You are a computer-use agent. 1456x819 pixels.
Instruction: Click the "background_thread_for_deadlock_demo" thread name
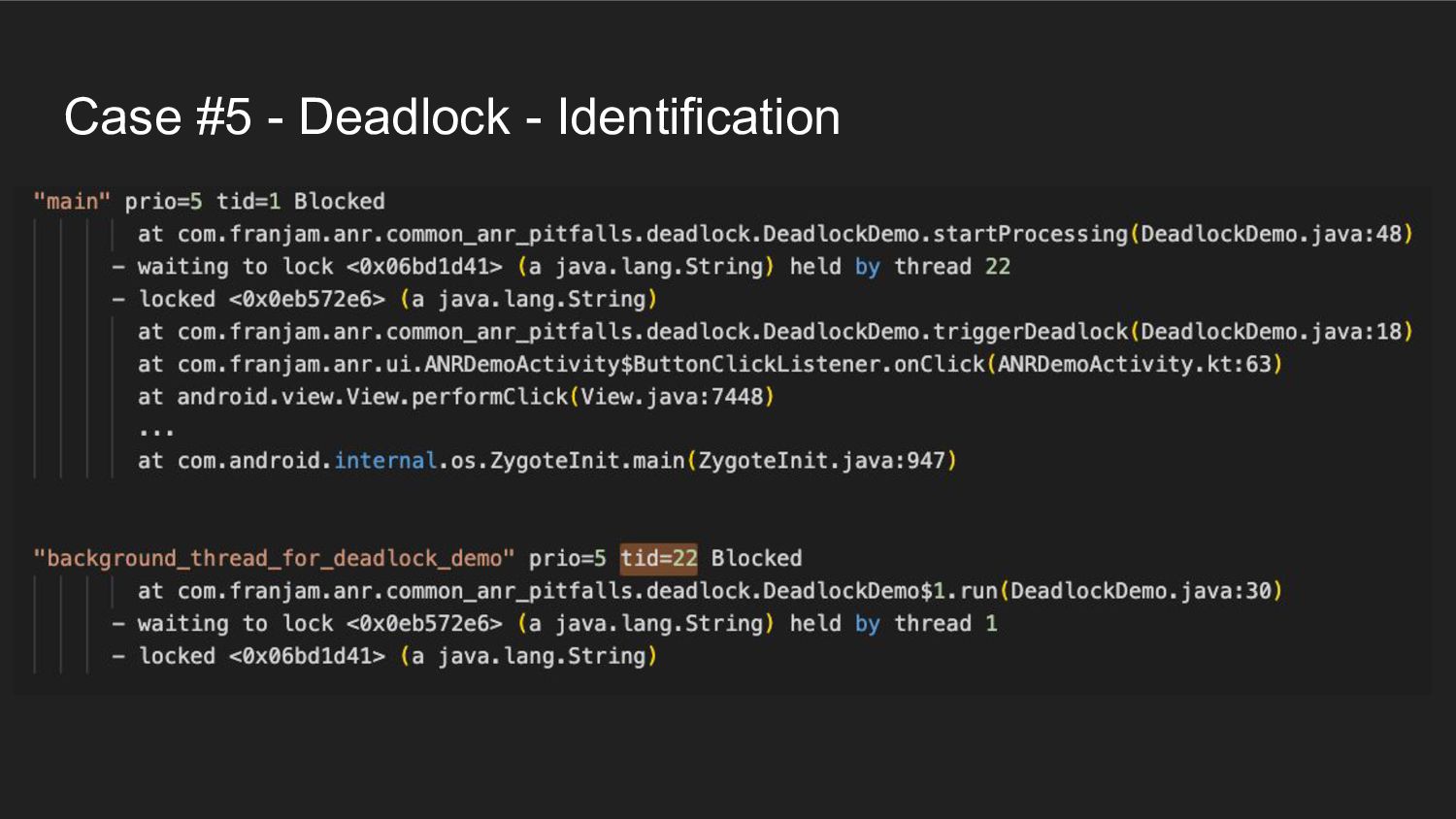pos(274,558)
